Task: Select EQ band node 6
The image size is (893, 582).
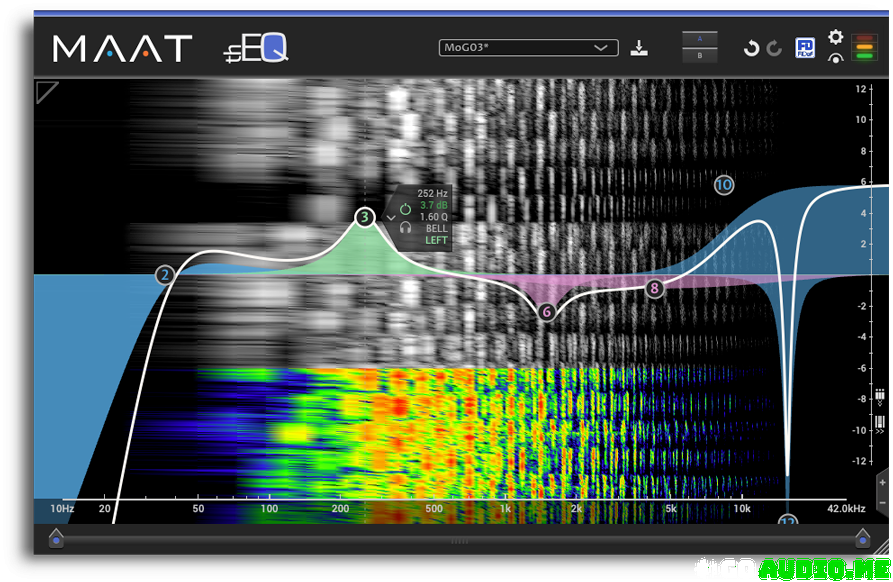Action: pos(546,312)
